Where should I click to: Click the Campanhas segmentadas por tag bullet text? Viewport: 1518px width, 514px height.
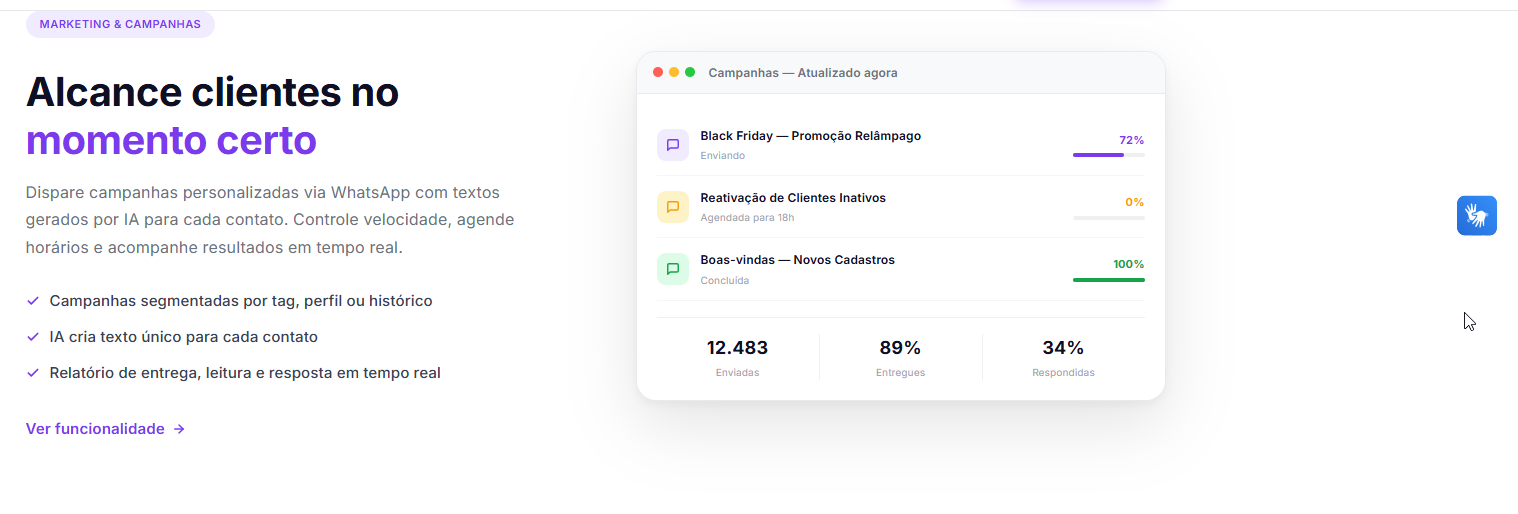(x=241, y=301)
